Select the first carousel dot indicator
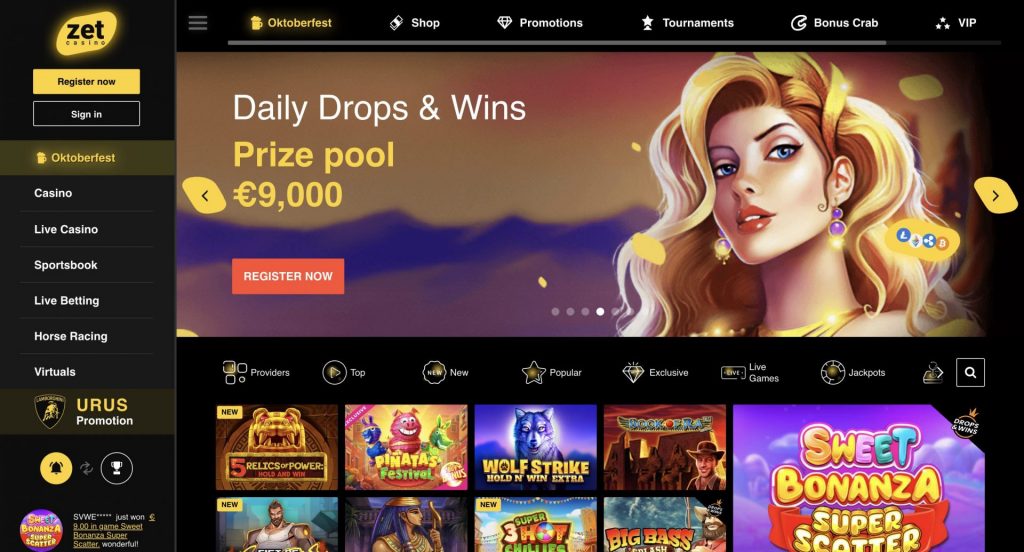Image resolution: width=1024 pixels, height=552 pixels. 555,312
